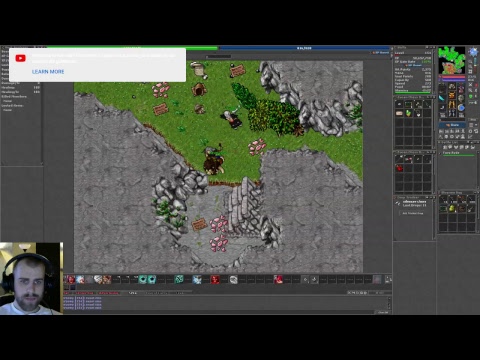Select the orange armor equipment slot
The image size is (480, 360).
tap(452, 96)
